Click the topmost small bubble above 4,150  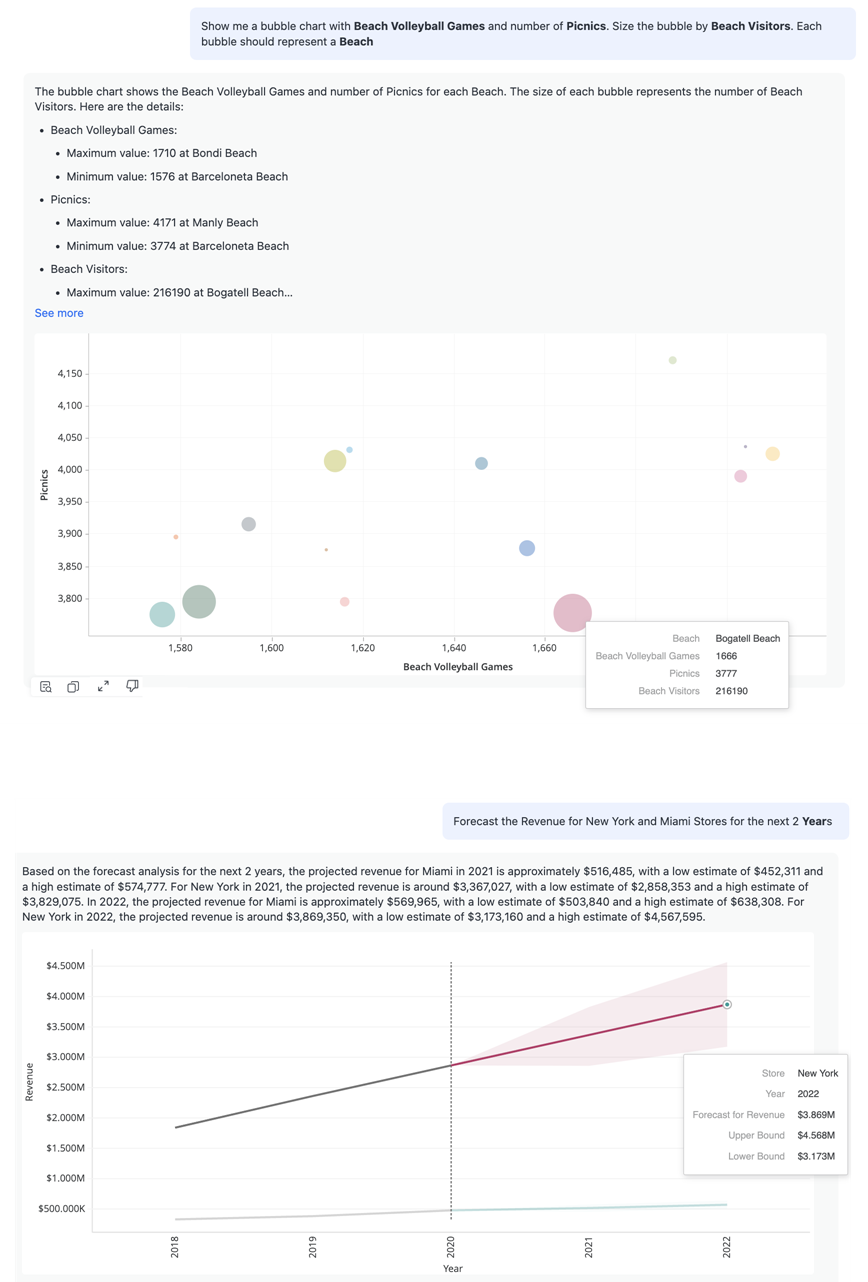point(673,360)
